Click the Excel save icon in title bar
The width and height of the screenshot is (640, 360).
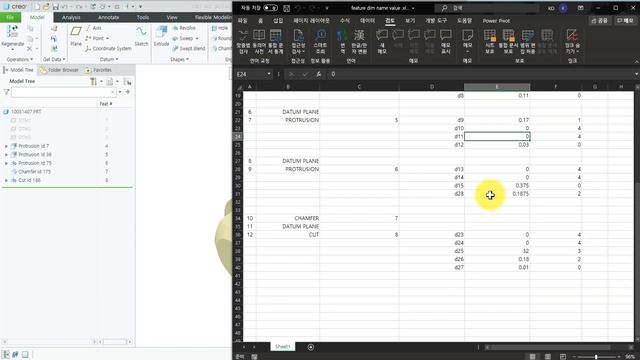point(287,8)
